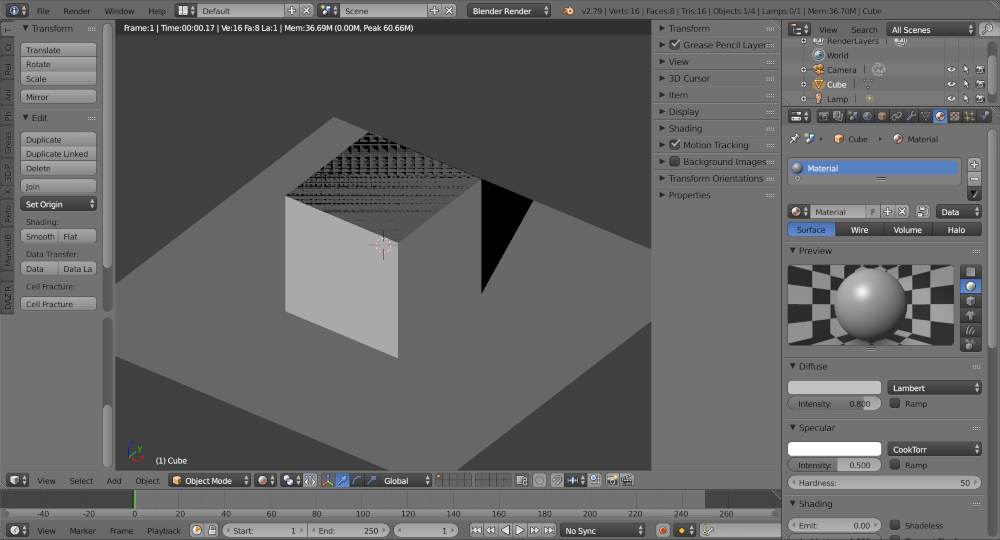Screen dimensions: 1000x540
Task: Switch to the Halo material tab
Action: (x=956, y=230)
